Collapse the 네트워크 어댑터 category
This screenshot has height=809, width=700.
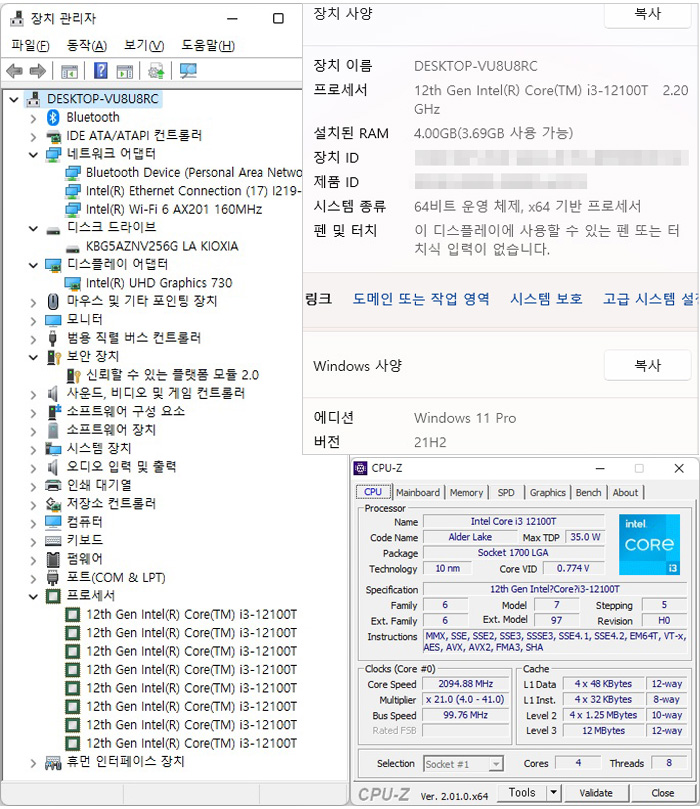pyautogui.click(x=34, y=154)
